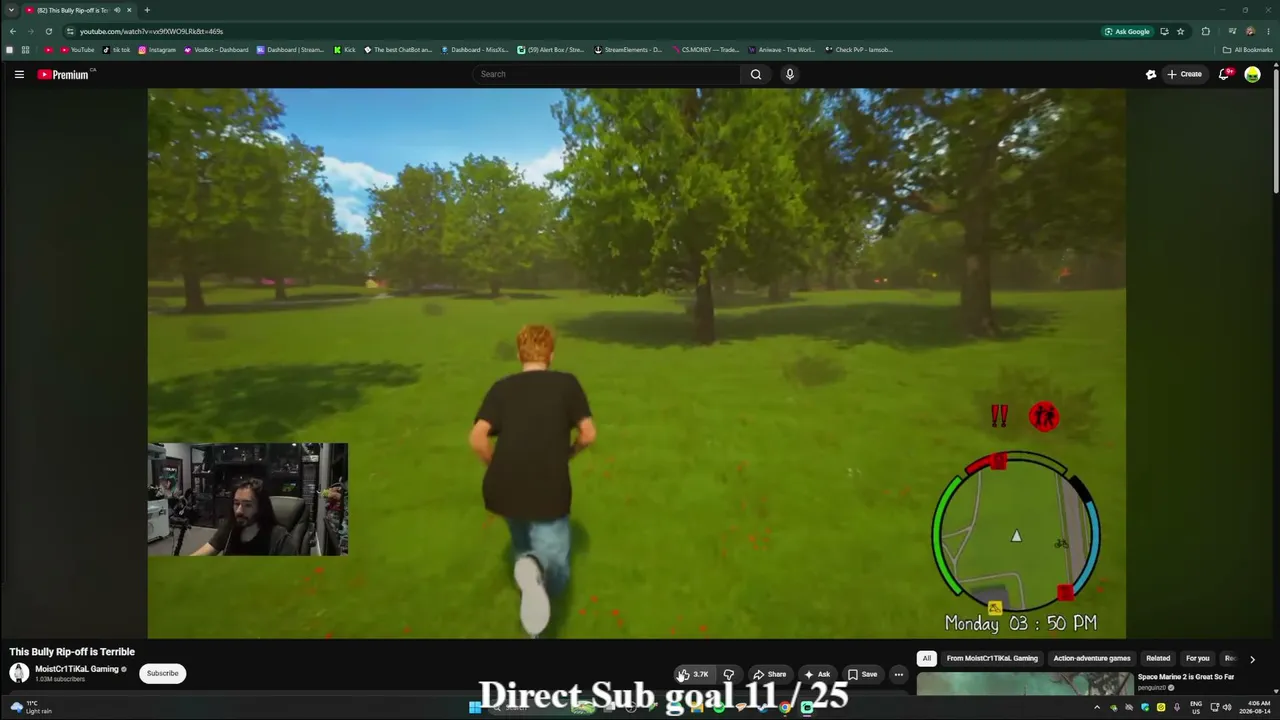Open the Chrome extensions puzzle icon
This screenshot has width=1280, height=720.
1206,31
